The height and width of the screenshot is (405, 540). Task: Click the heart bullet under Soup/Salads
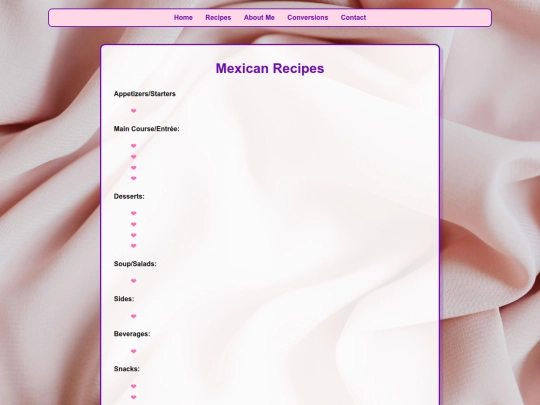tap(134, 281)
